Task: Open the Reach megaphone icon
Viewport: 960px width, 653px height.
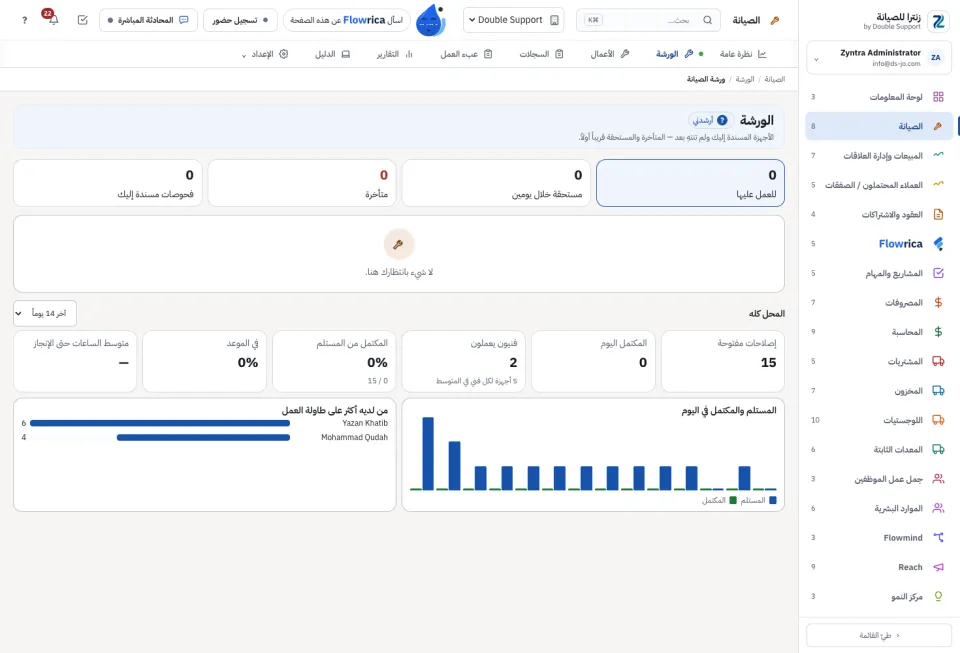Action: click(938, 567)
